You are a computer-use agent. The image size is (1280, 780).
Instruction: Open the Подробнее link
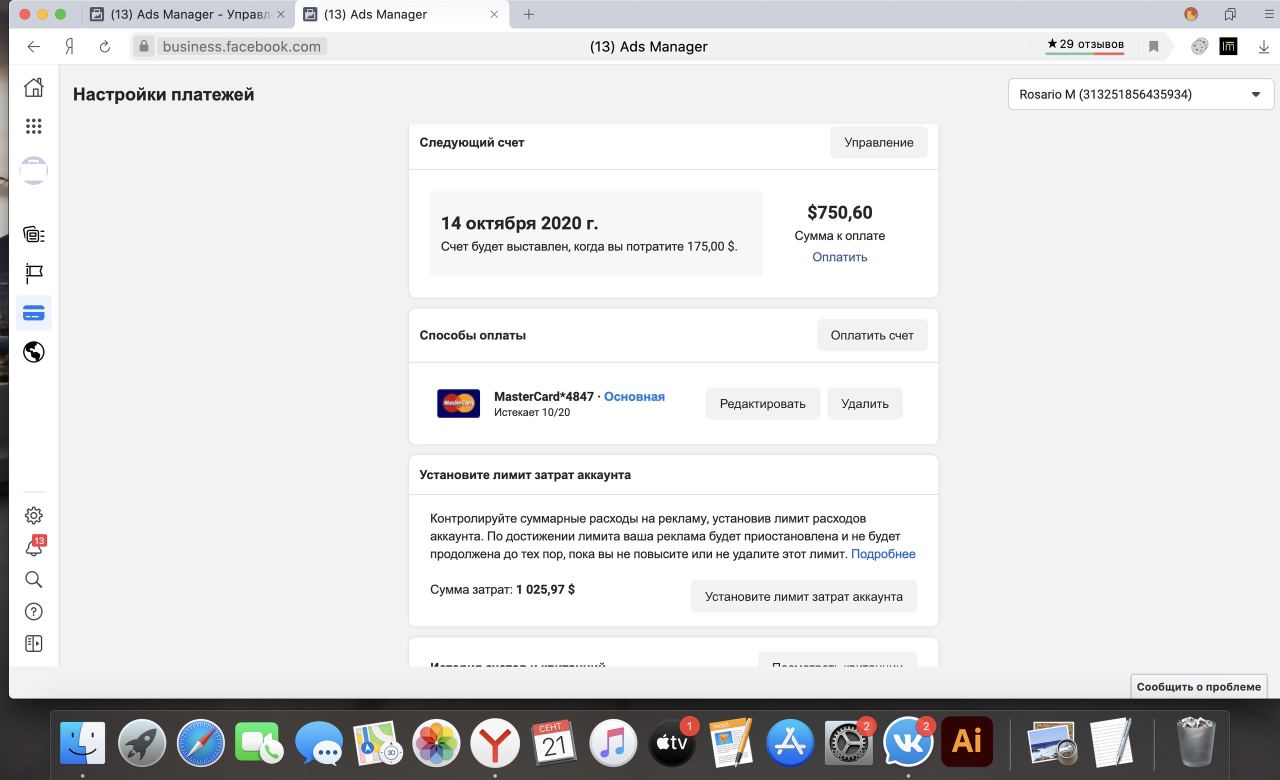[883, 553]
